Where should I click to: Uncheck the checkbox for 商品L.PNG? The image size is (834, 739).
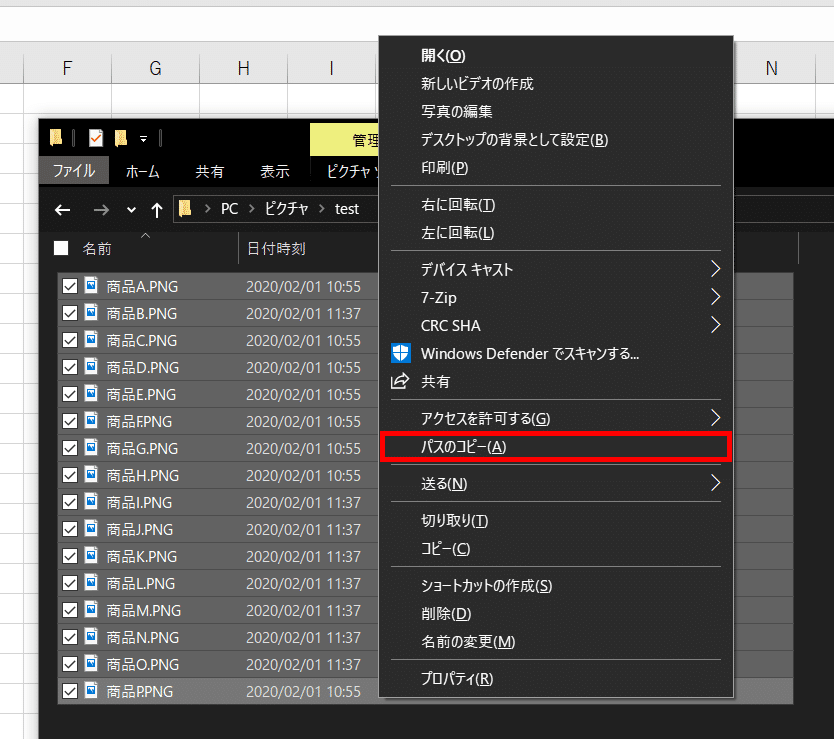70,583
